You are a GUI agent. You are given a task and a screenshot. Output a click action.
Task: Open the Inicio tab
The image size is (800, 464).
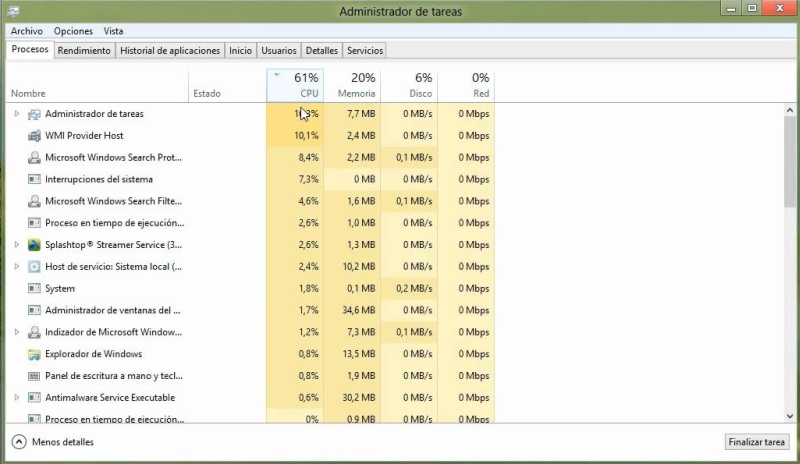point(240,51)
